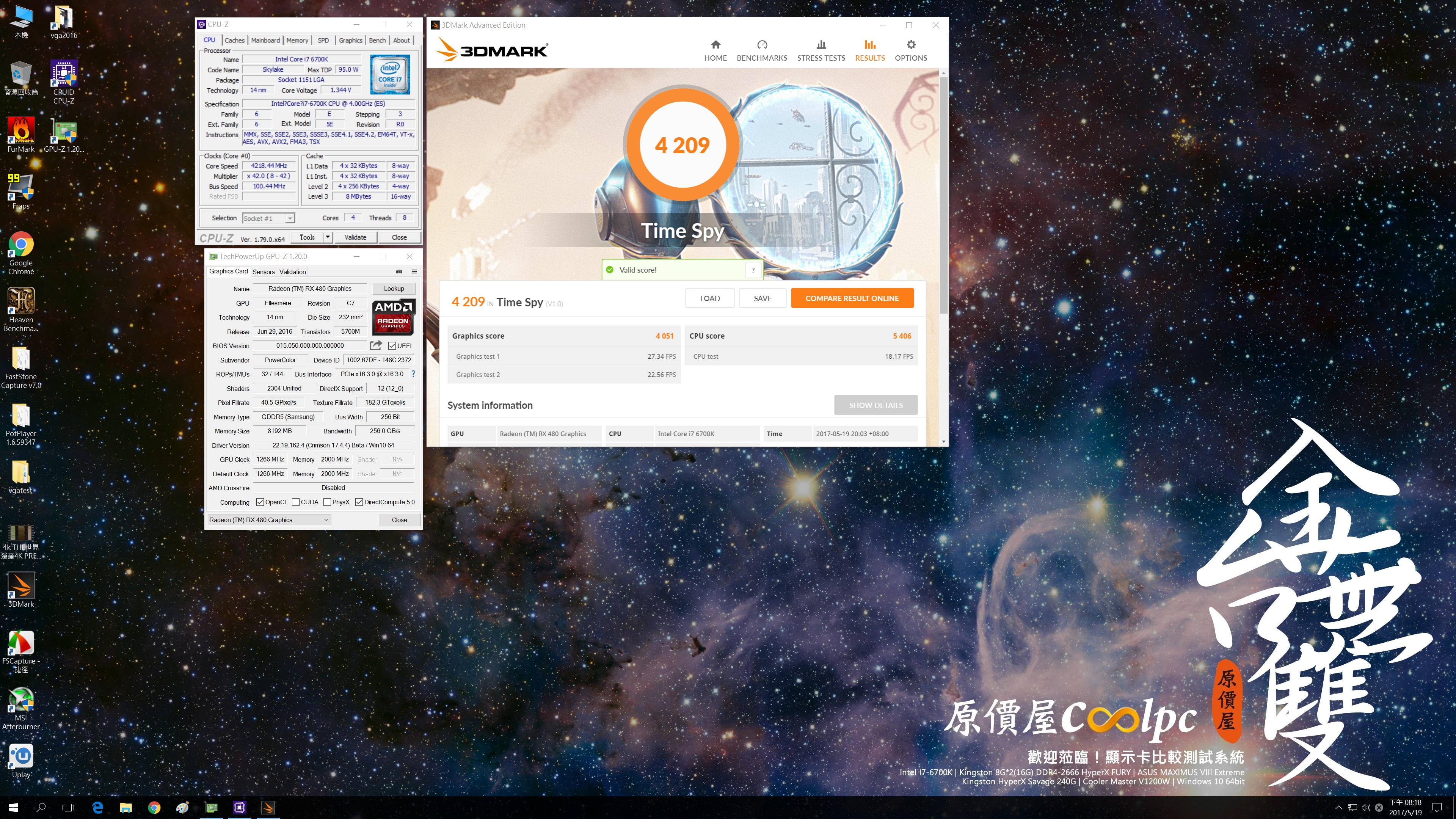Click the 3DMark SAVE button
Image resolution: width=1456 pixels, height=819 pixels.
(763, 298)
